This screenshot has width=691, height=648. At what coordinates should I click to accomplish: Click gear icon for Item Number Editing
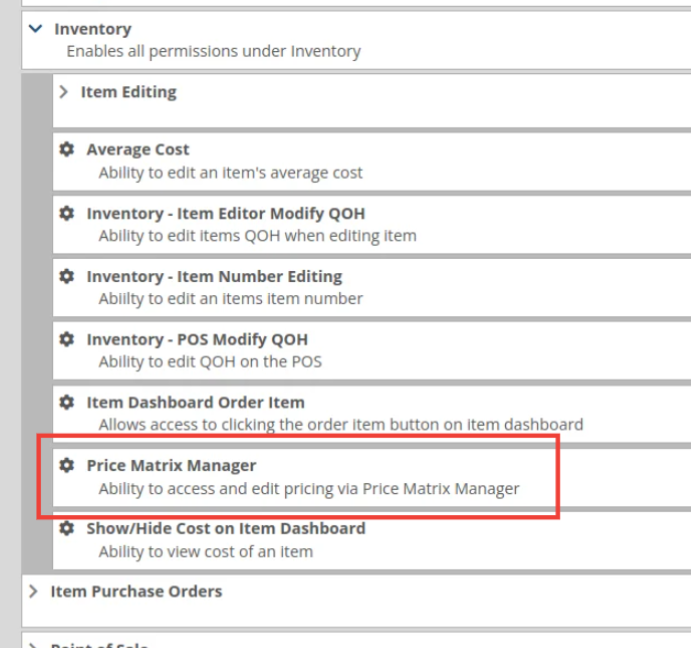(67, 276)
